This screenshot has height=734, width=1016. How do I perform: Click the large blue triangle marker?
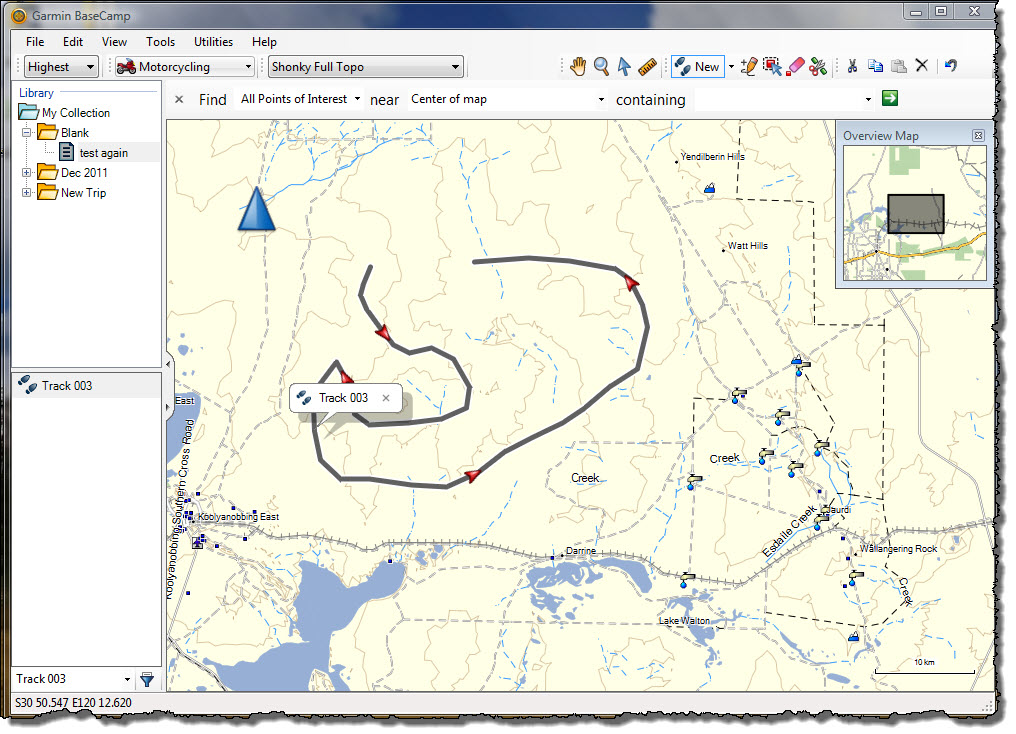(257, 209)
